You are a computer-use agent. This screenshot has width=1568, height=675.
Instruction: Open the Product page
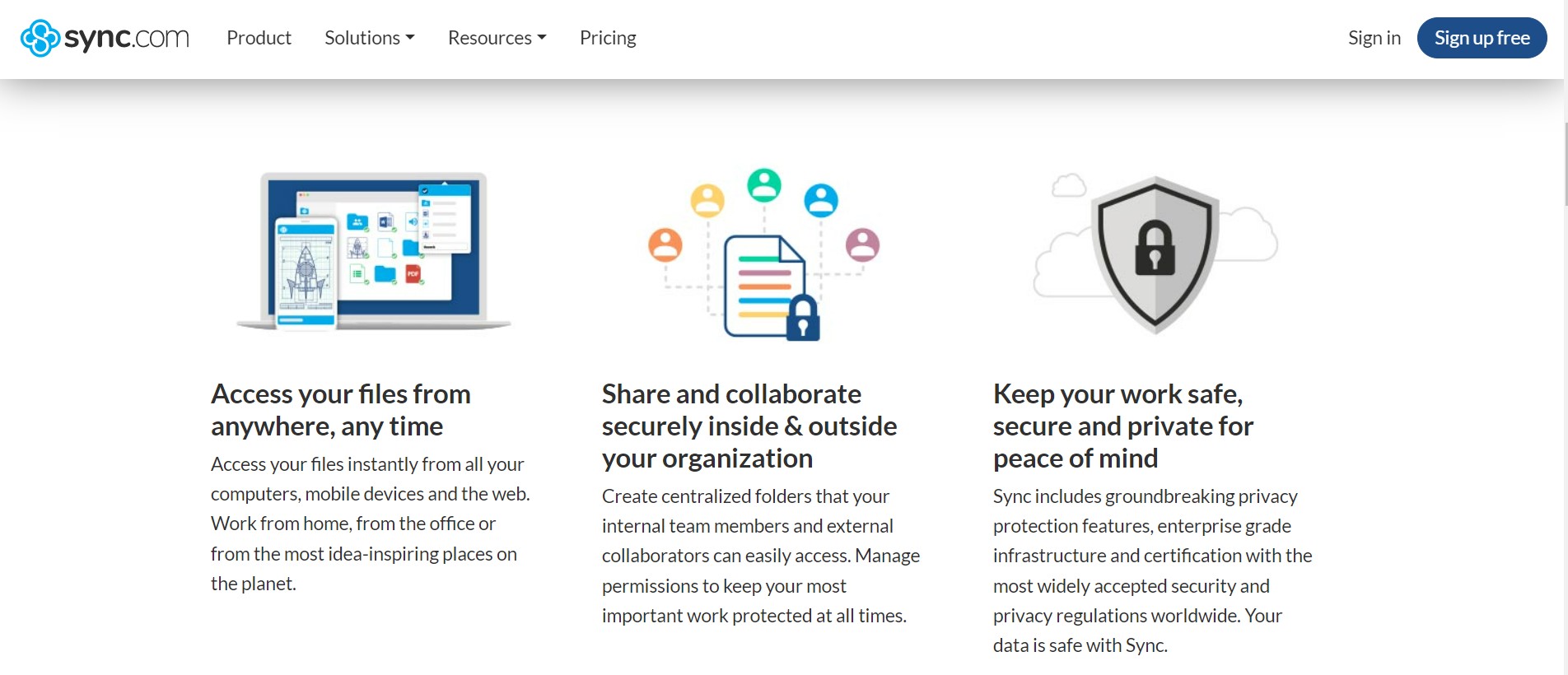259,38
